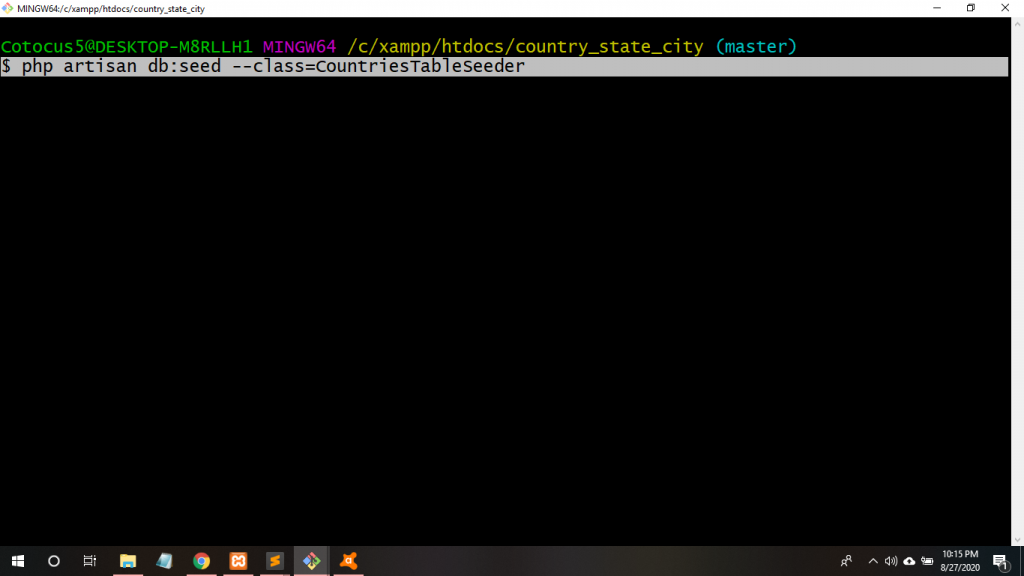The width and height of the screenshot is (1024, 576).
Task: Open the People icon in system tray
Action: [847, 561]
